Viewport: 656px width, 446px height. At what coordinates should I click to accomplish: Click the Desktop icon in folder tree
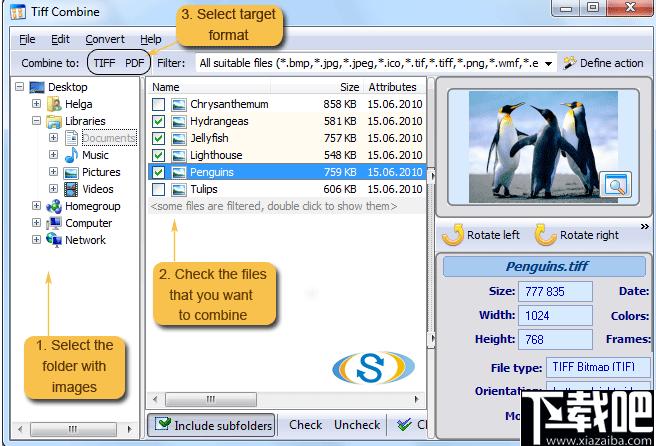click(37, 87)
